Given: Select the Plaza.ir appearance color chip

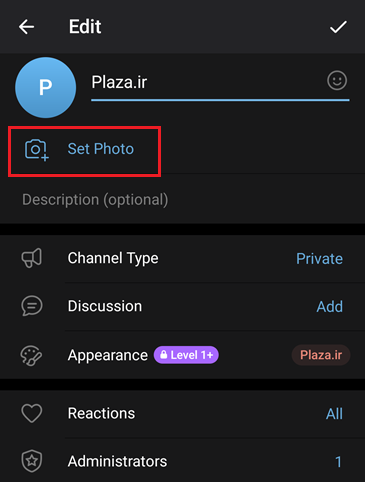Looking at the screenshot, I should pyautogui.click(x=321, y=355).
